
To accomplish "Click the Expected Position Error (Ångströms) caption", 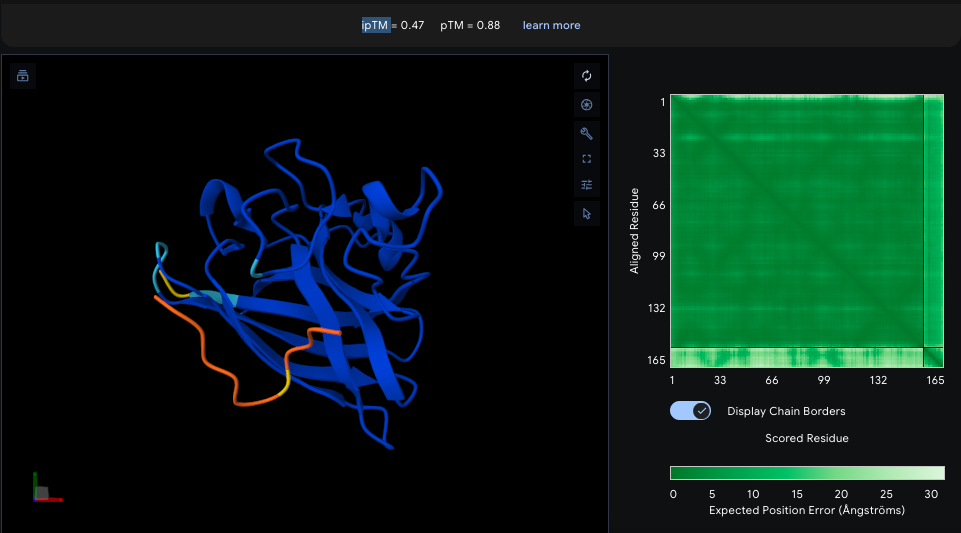I will click(807, 510).
